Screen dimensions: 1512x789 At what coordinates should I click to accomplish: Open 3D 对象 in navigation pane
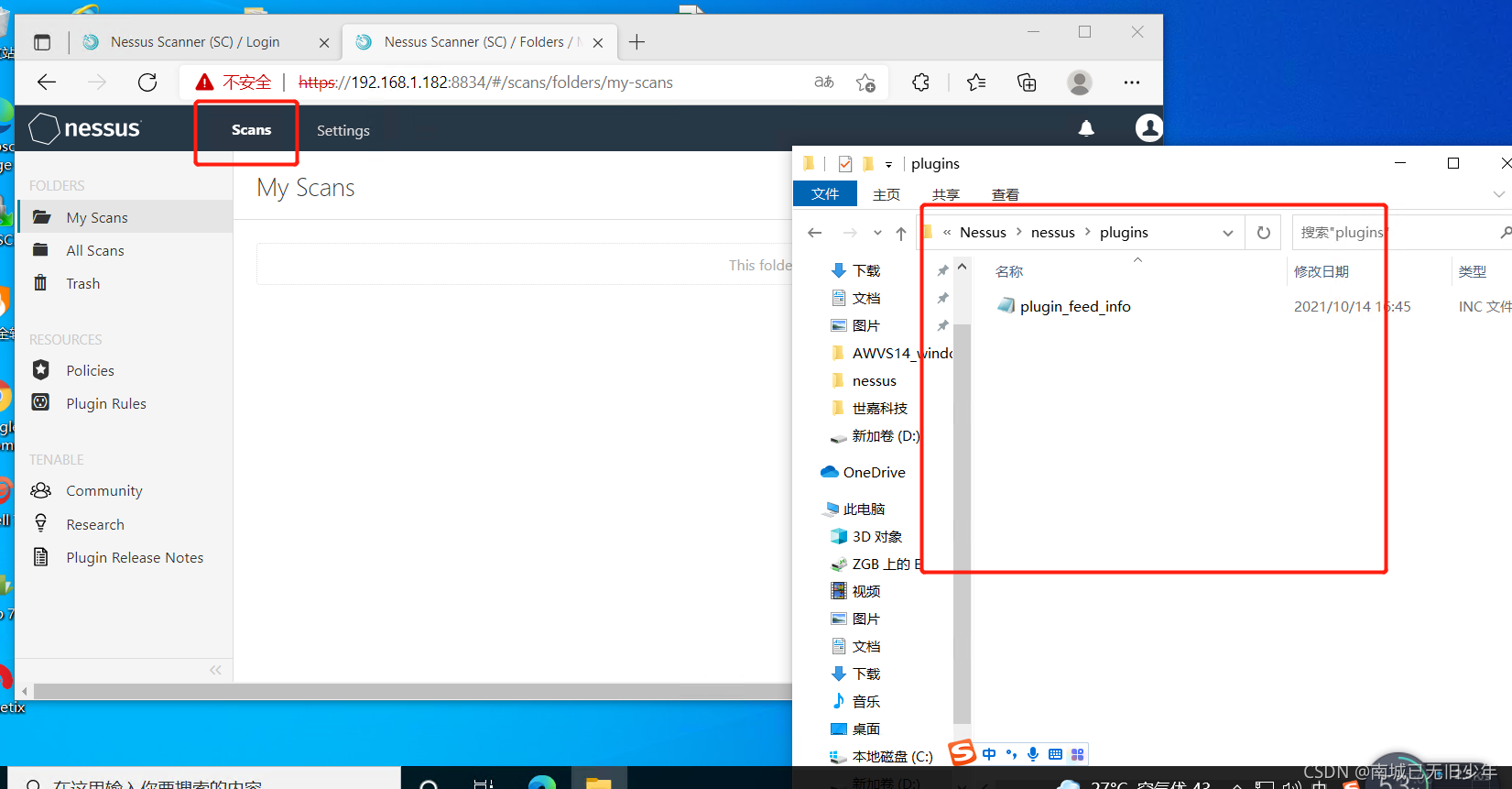(x=876, y=536)
